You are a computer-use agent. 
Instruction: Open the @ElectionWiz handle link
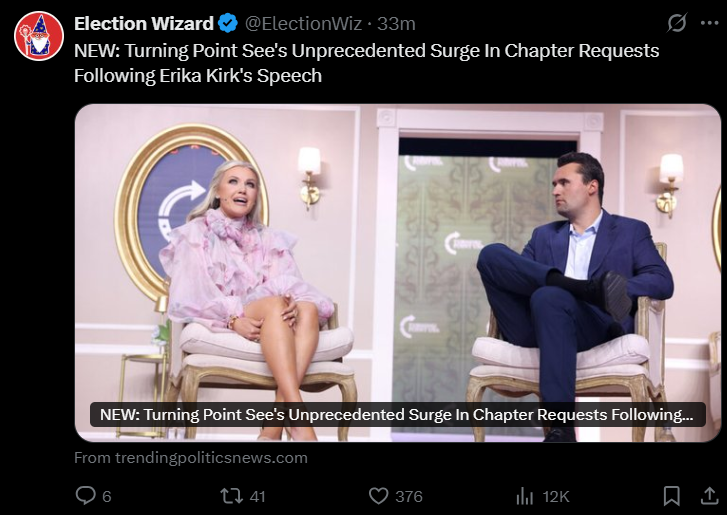[x=303, y=24]
